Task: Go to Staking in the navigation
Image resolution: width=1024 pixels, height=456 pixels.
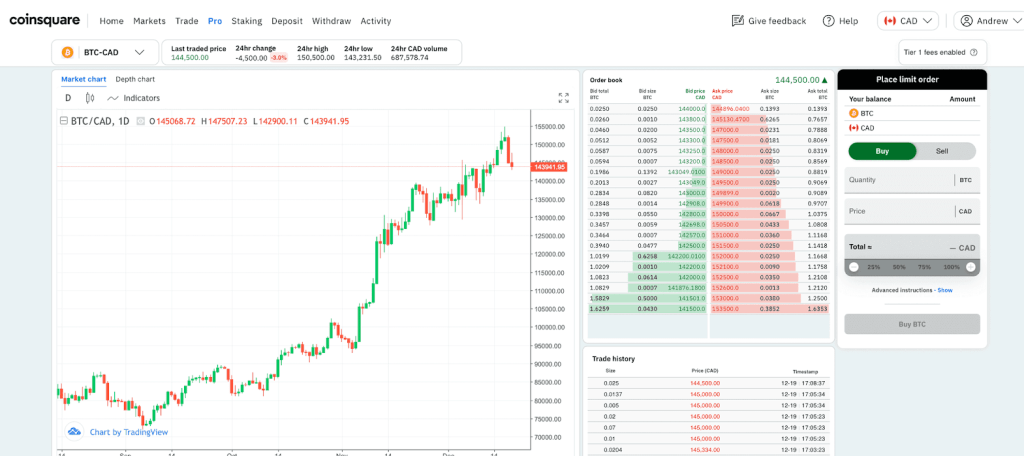Action: (x=246, y=21)
